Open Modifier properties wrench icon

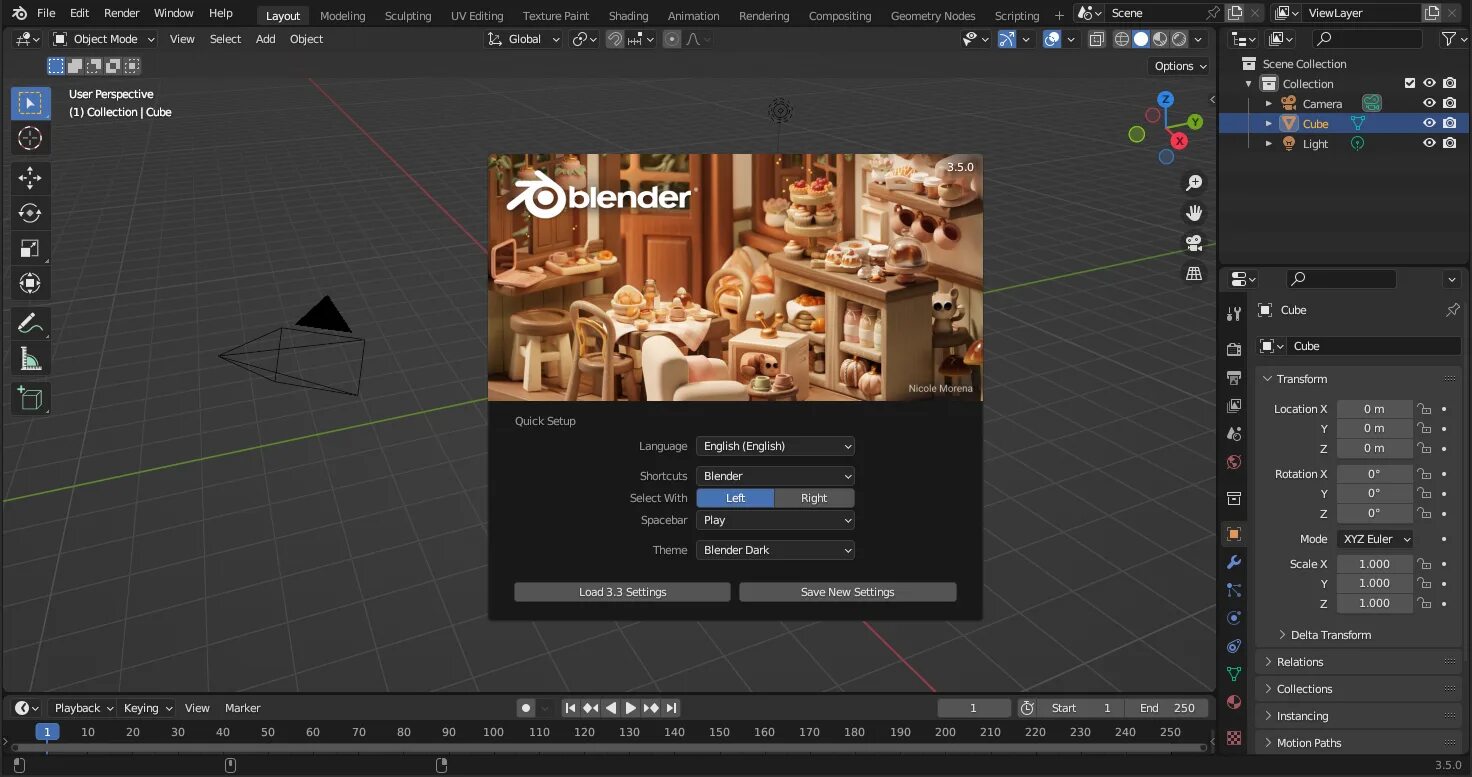tap(1234, 562)
